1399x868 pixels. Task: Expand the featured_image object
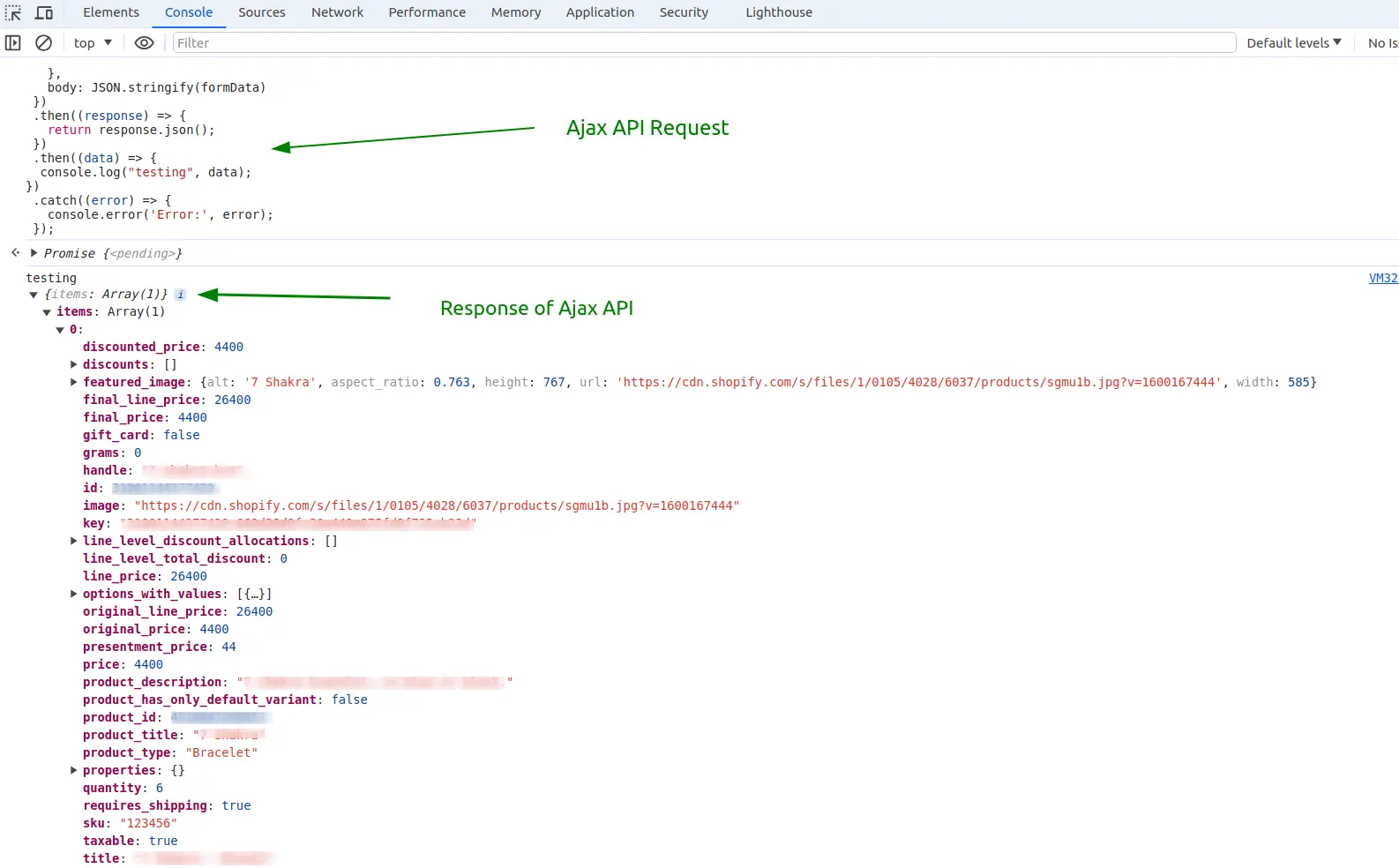click(x=74, y=382)
